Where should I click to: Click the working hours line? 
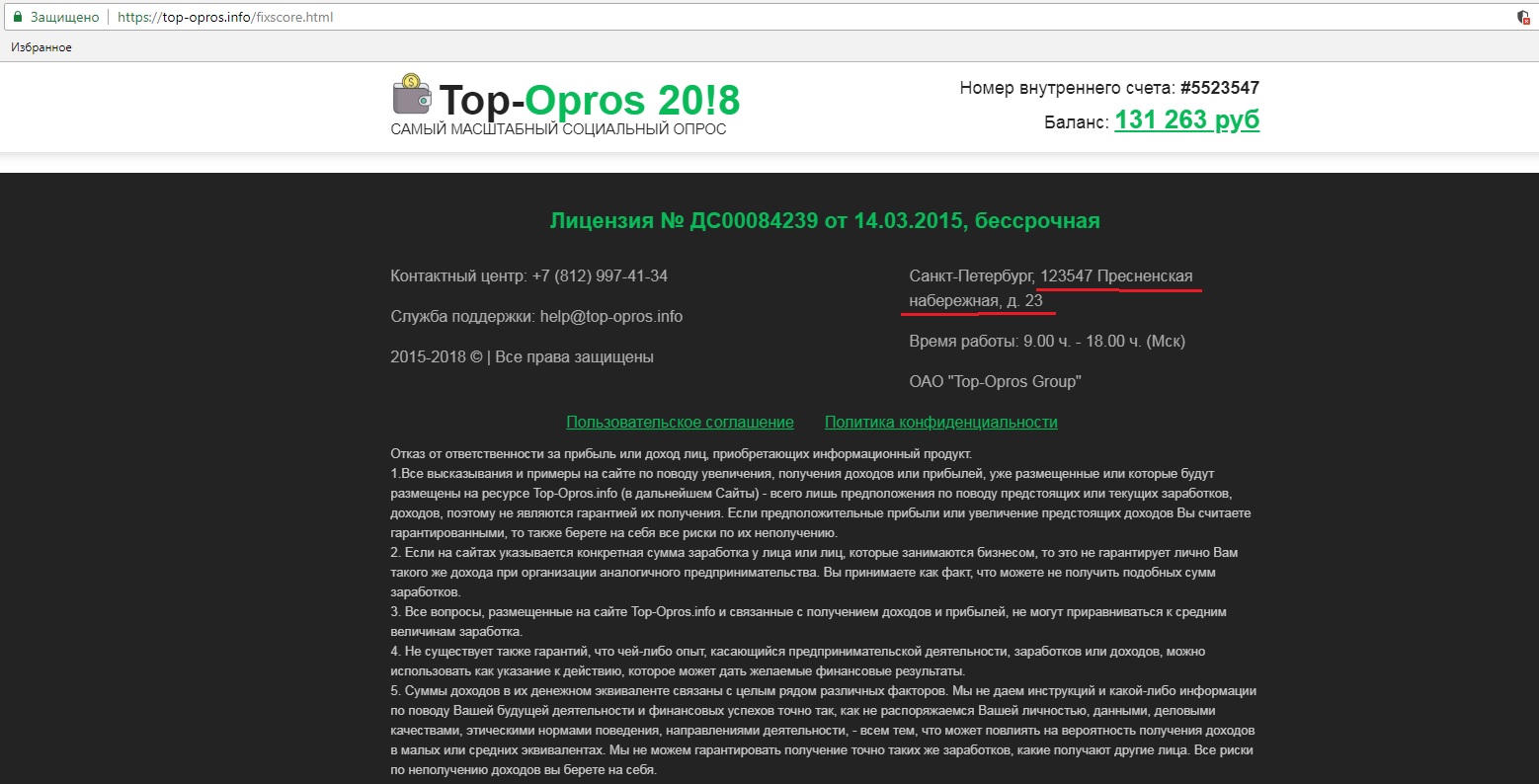click(x=1046, y=342)
